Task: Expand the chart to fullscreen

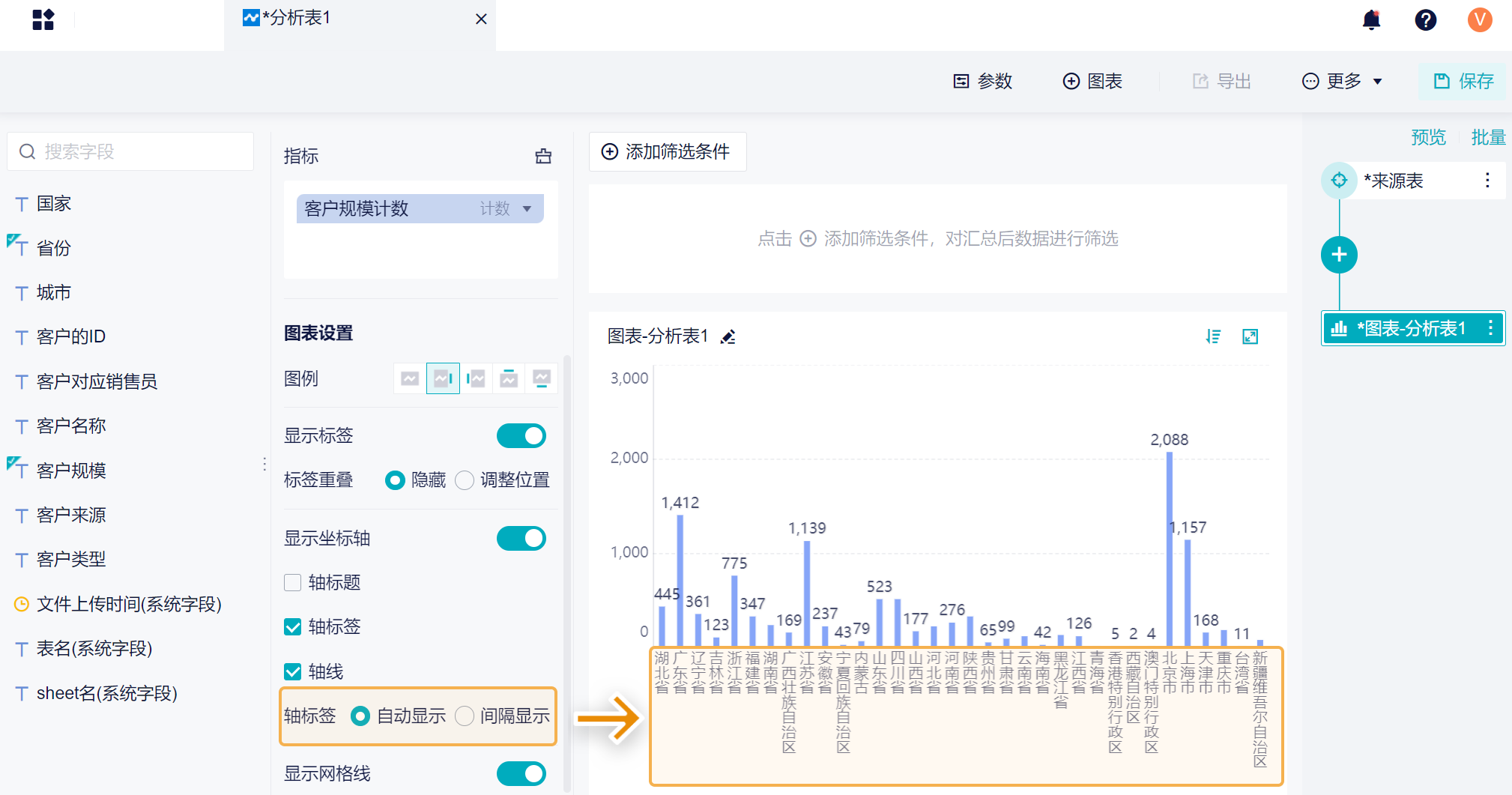Action: coord(1250,337)
